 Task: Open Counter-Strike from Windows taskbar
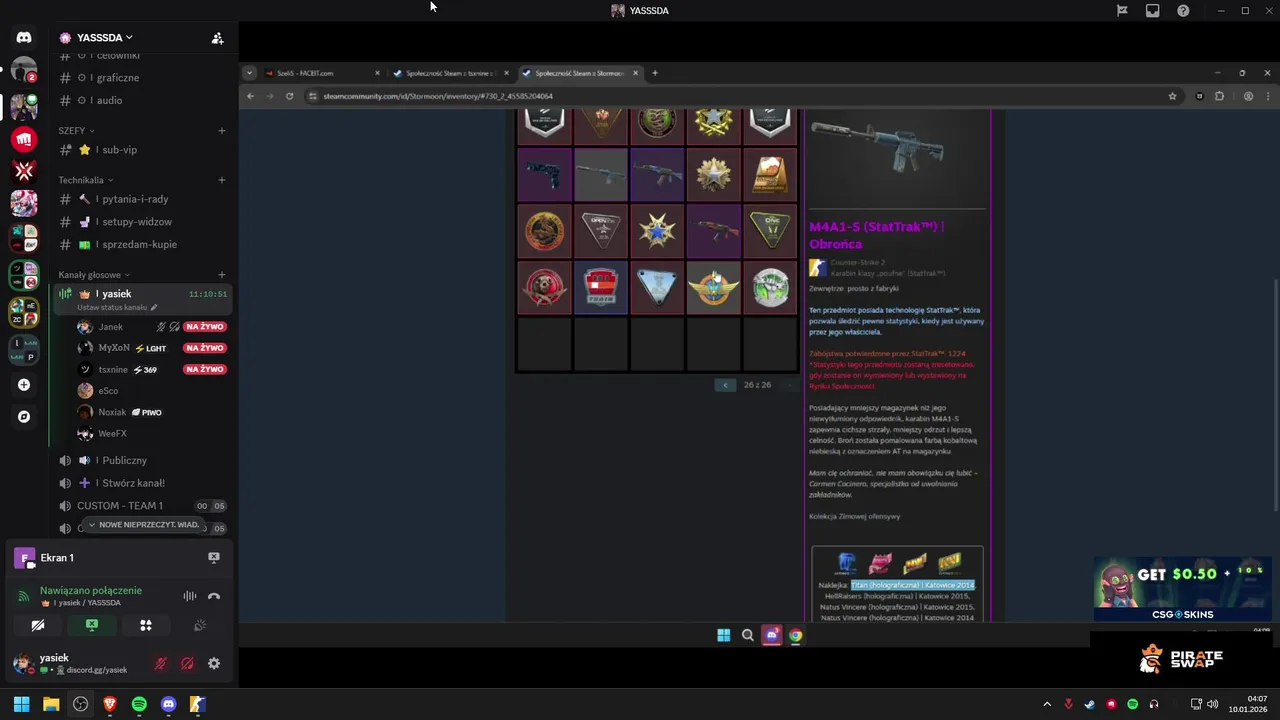197,704
